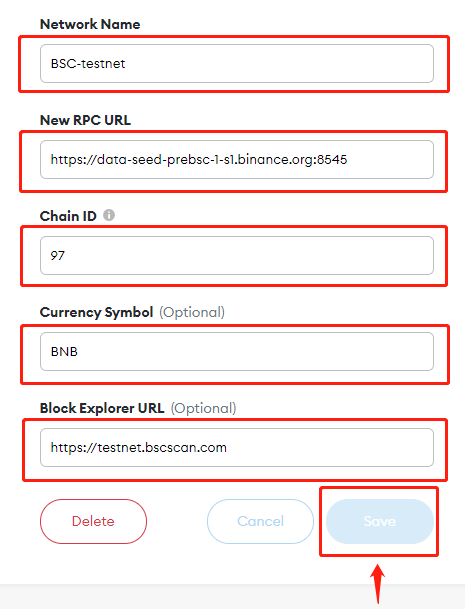
Task: Save the BSC-testnet network settings
Action: point(380,521)
